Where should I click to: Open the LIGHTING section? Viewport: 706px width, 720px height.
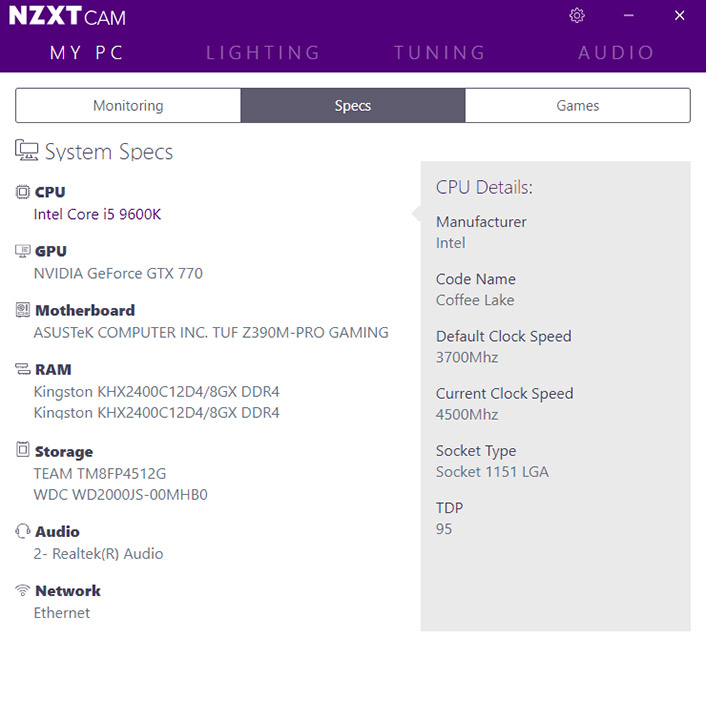(263, 53)
